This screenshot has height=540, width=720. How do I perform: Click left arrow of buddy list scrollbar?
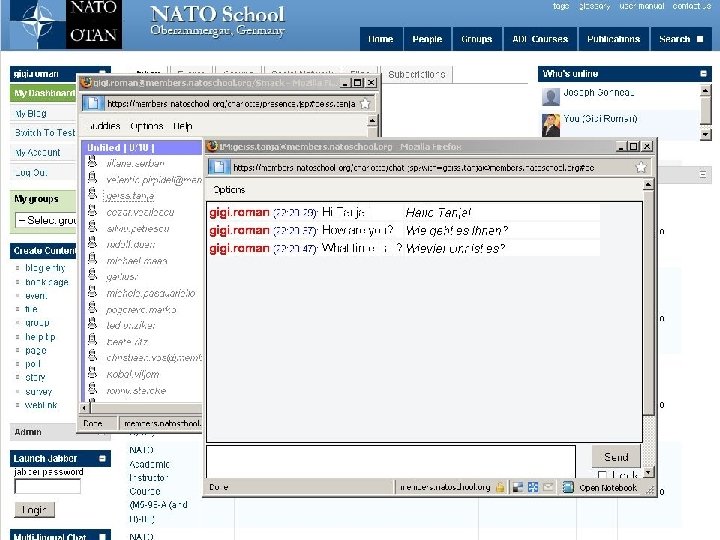84,408
